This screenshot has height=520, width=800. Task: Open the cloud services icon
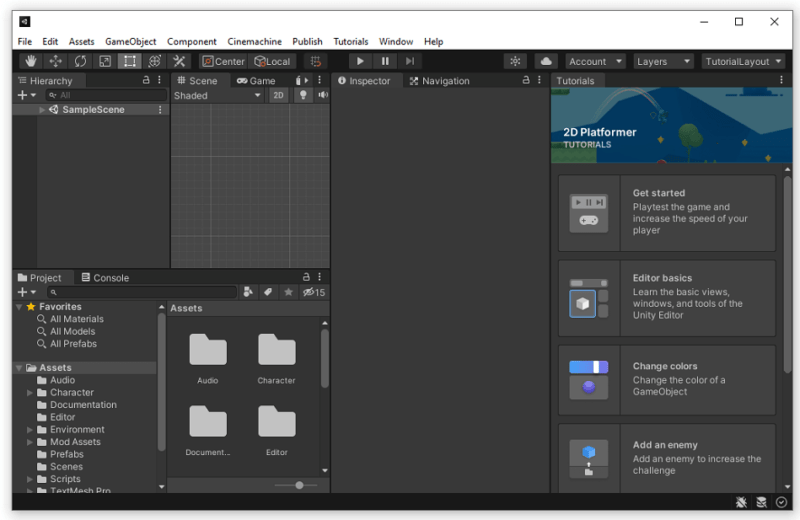546,61
